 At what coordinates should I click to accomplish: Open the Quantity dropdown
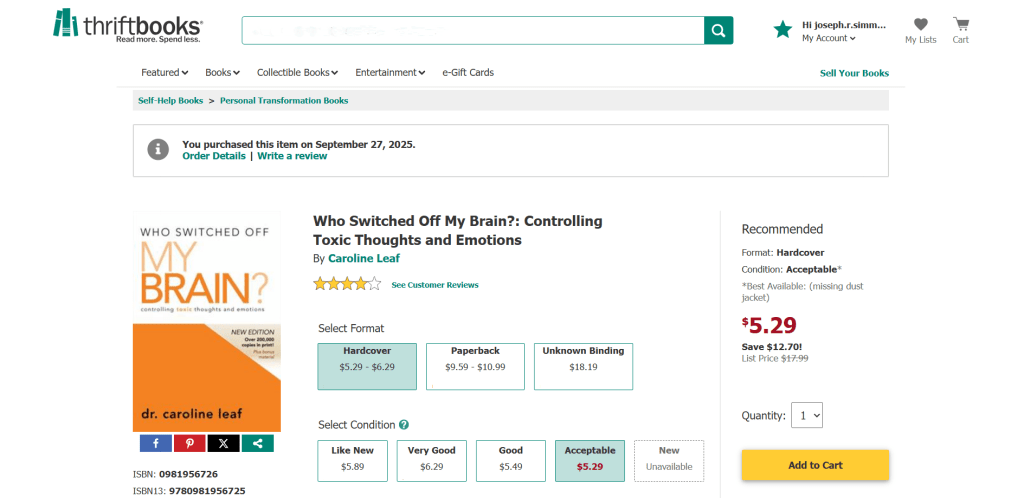click(x=806, y=415)
